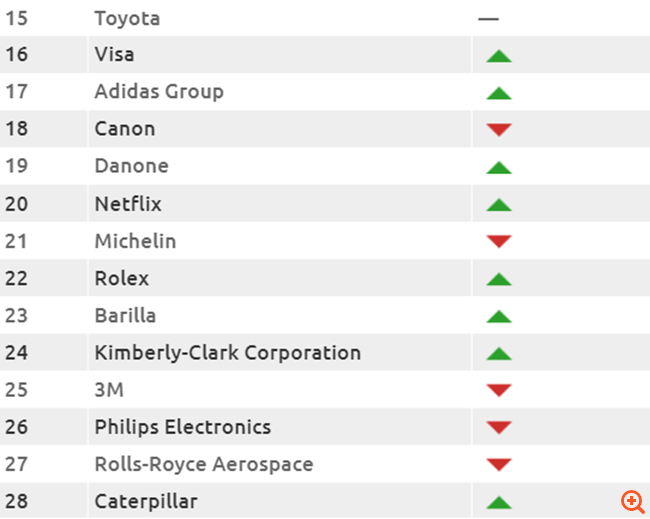
Task: Click the Toyota company name
Action: click(127, 18)
